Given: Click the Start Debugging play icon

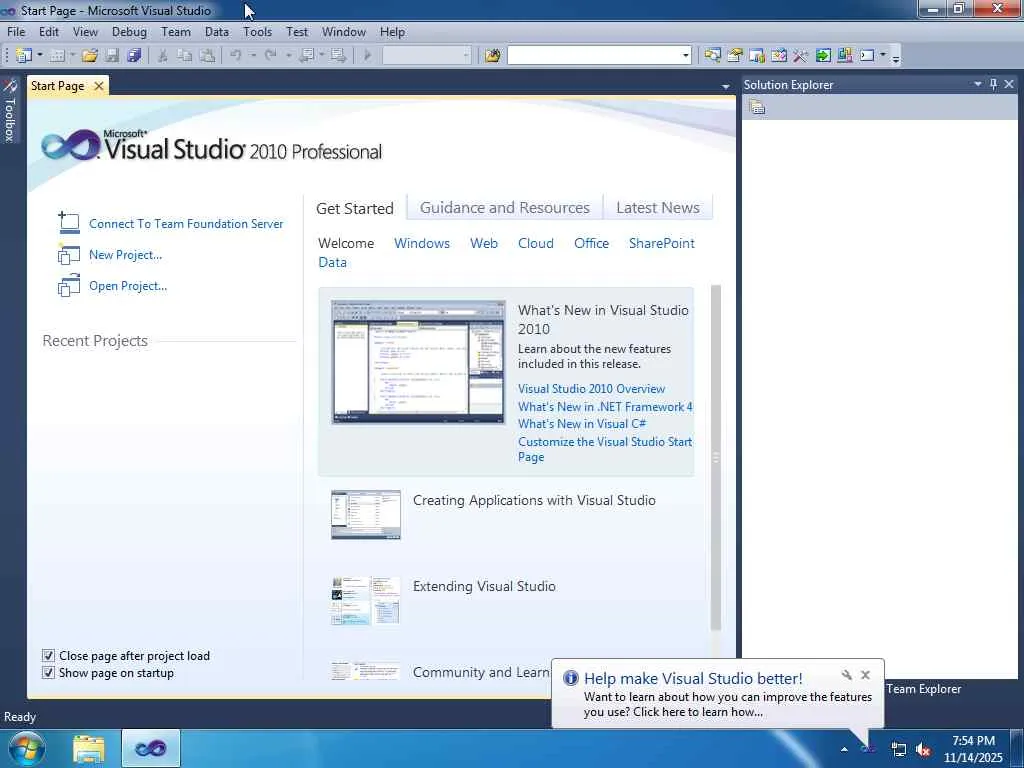Looking at the screenshot, I should coord(367,56).
